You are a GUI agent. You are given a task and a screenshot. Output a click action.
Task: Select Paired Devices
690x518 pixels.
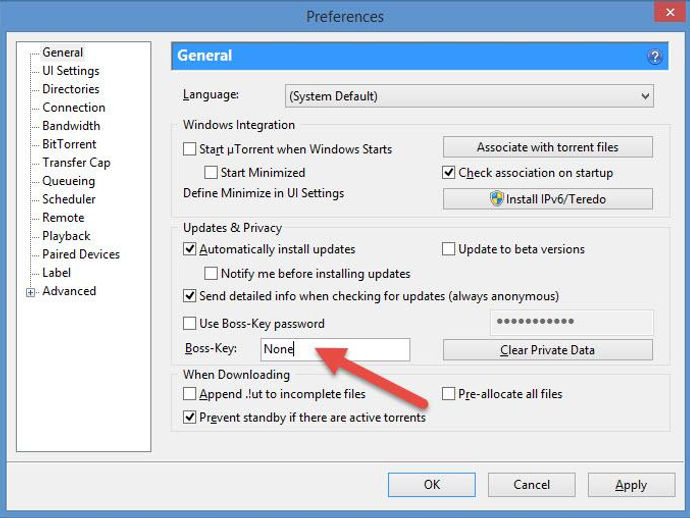coord(81,254)
